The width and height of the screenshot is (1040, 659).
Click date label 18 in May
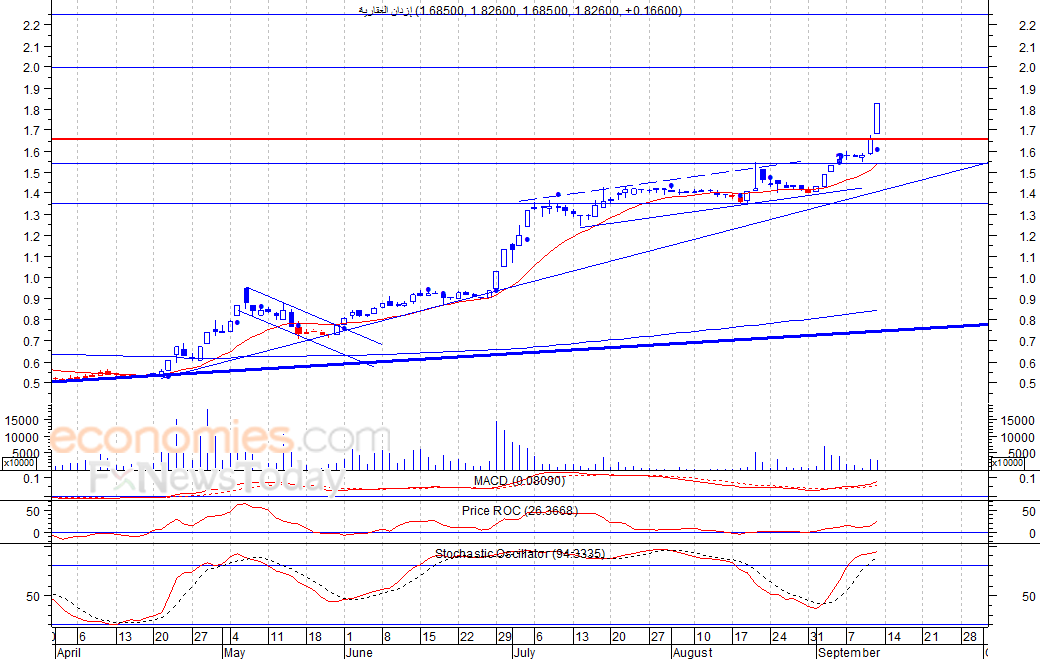[x=314, y=636]
